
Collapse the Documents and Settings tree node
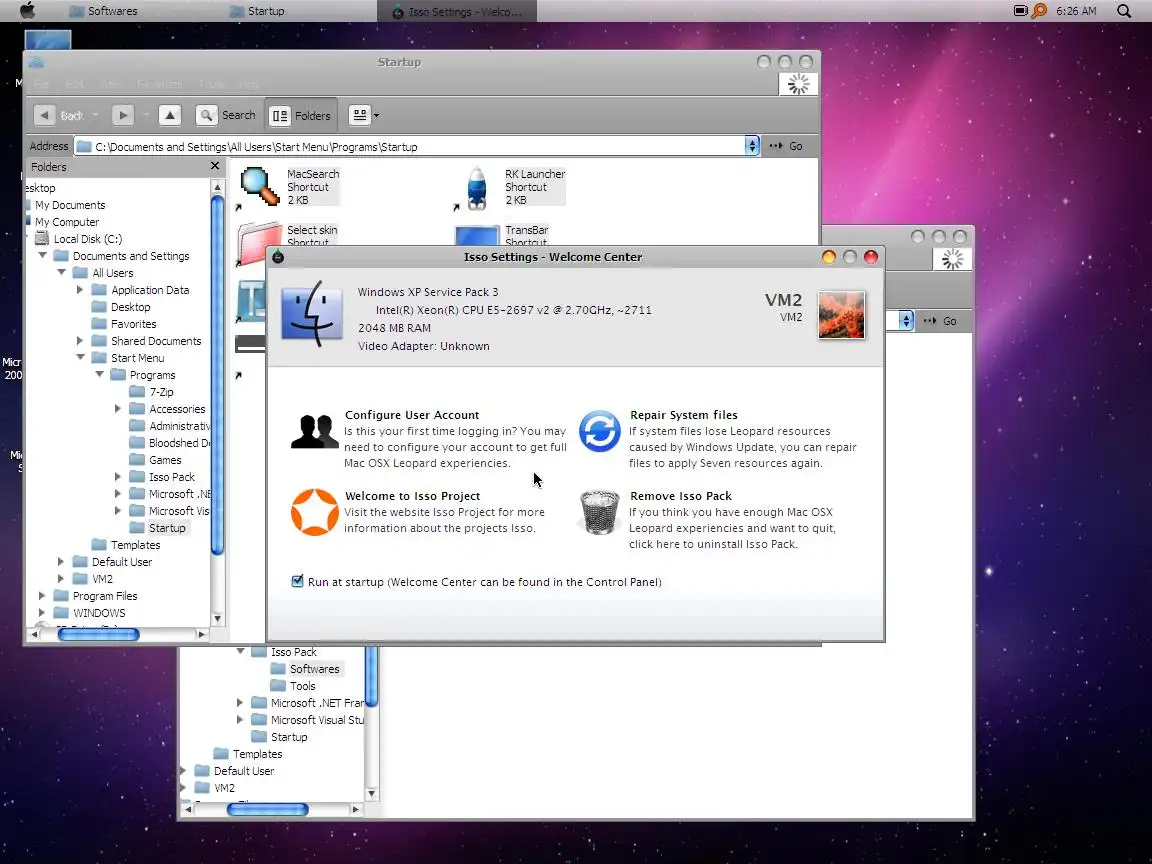point(43,256)
